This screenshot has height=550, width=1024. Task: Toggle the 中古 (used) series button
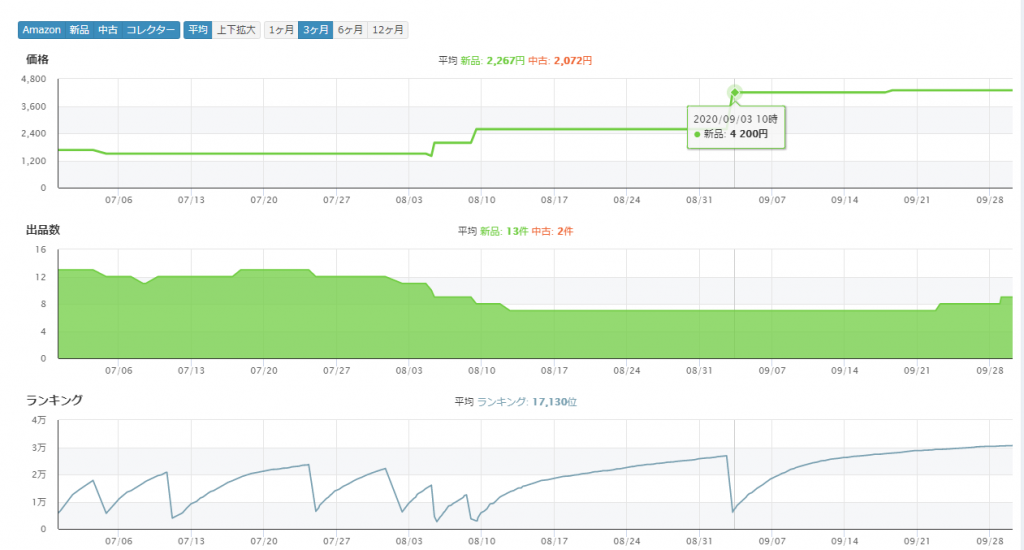click(x=107, y=30)
